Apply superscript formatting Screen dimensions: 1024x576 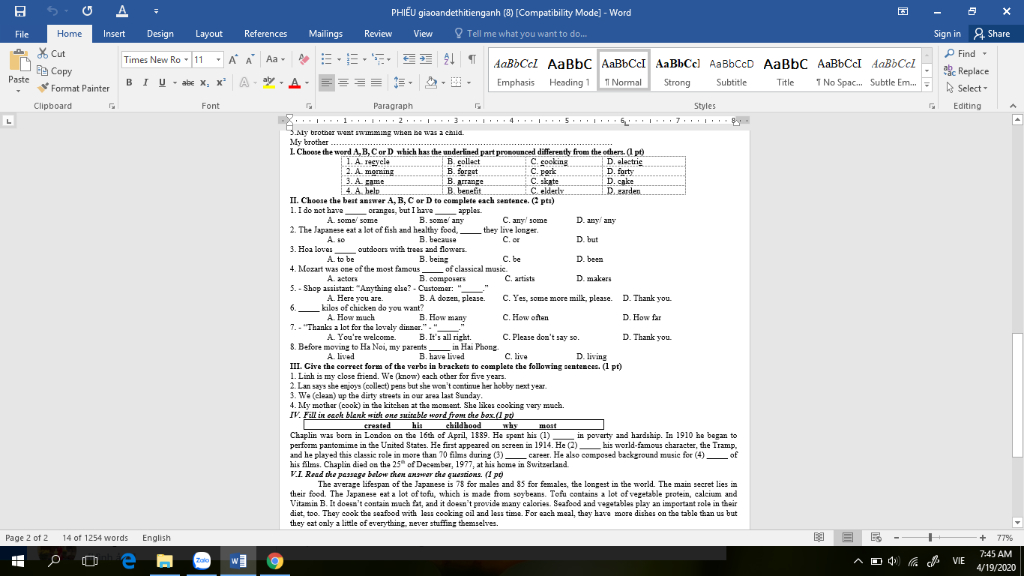[221, 83]
